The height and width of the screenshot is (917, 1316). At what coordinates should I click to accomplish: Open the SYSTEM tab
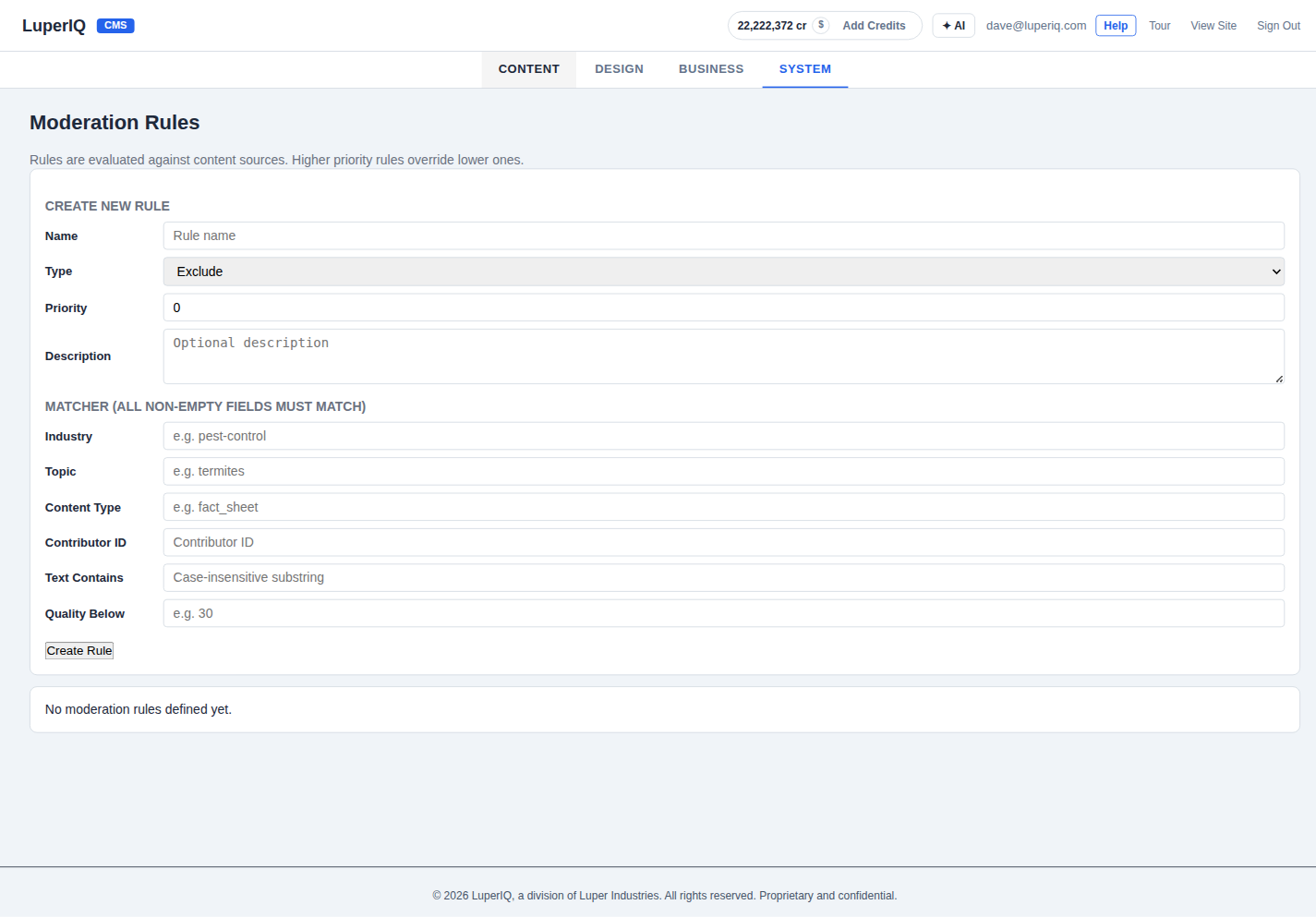coord(804,68)
